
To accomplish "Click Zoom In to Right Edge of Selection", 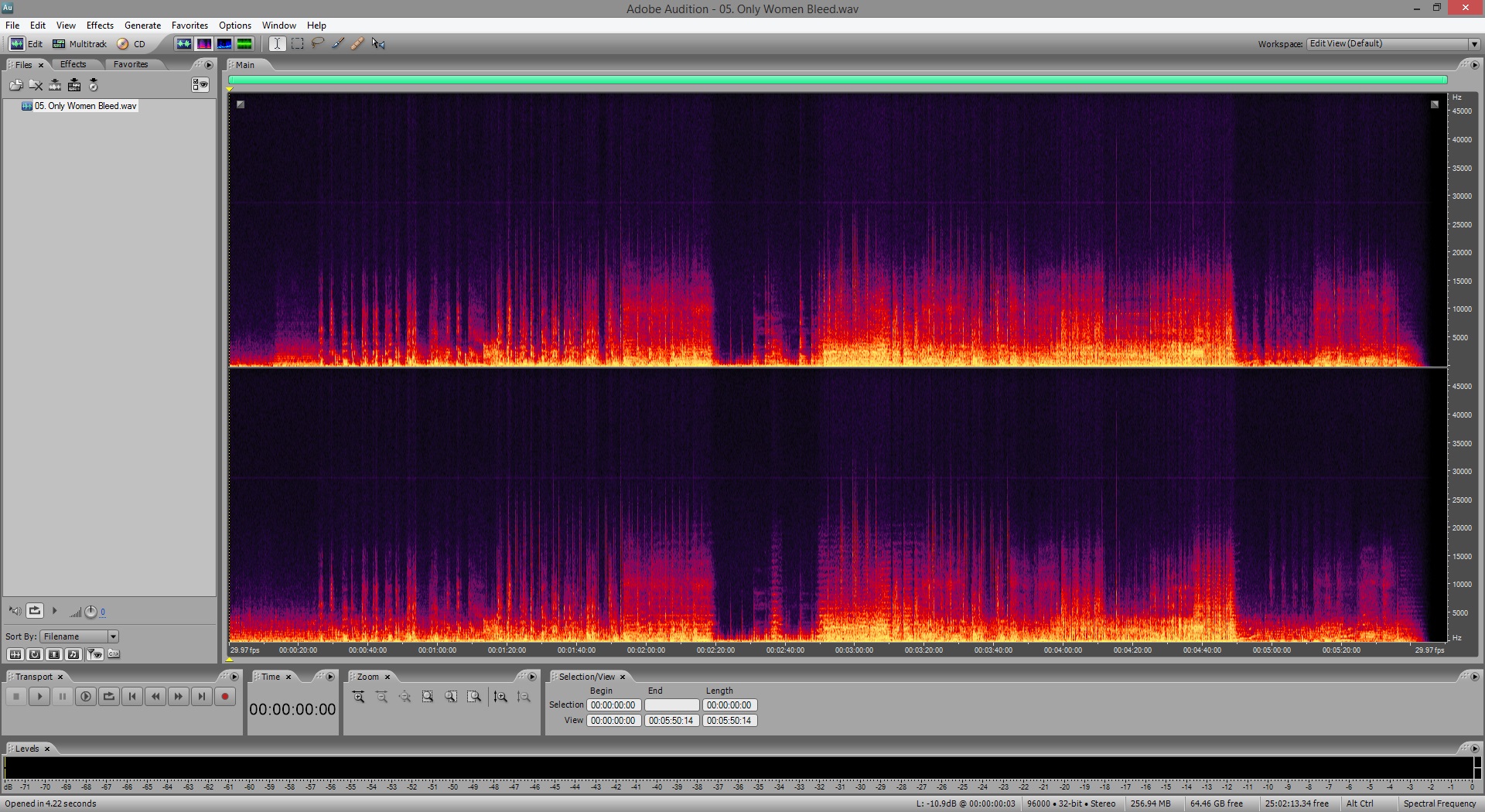I will click(x=474, y=697).
